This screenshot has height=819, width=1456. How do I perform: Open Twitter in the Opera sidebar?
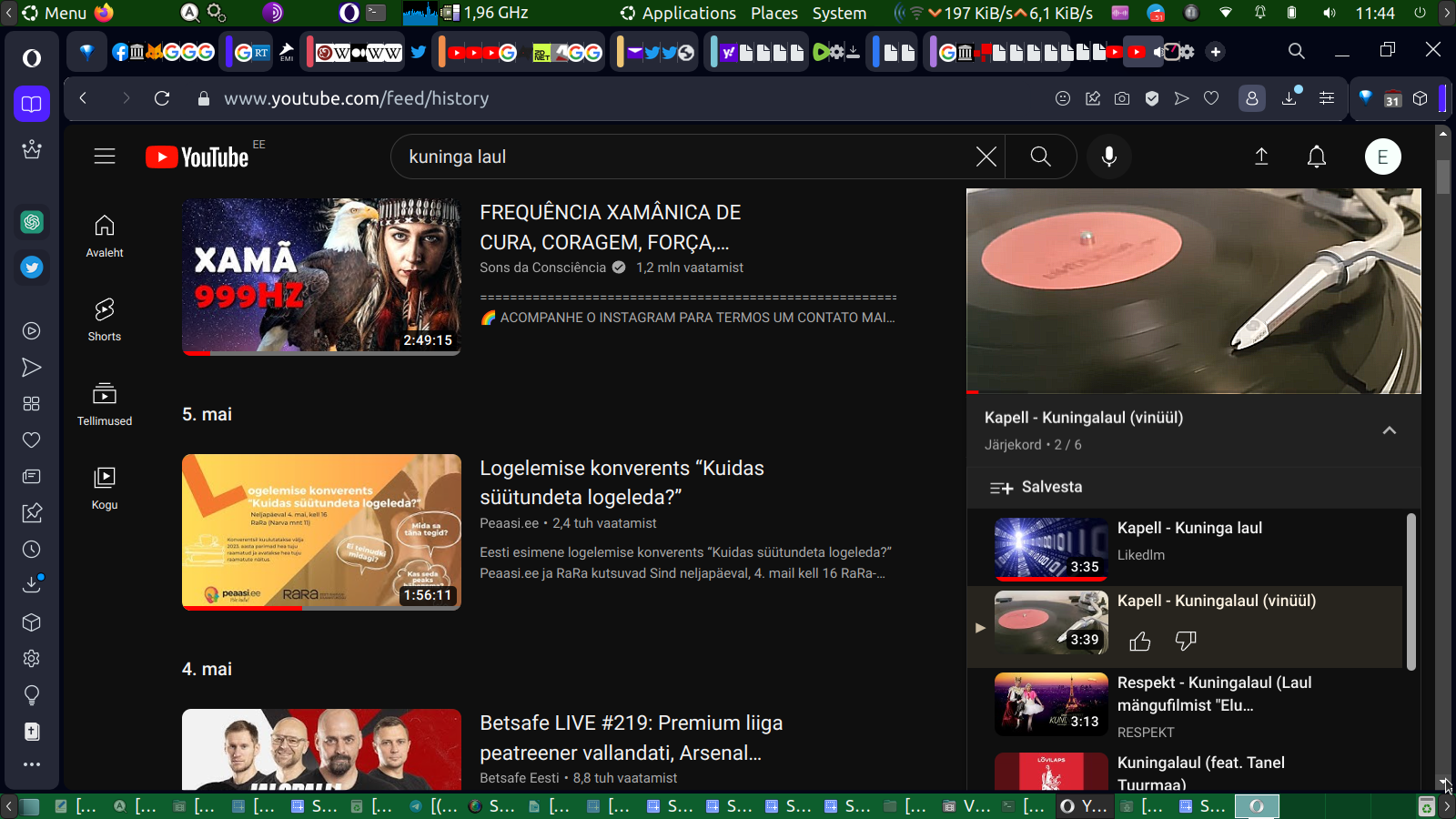pos(32,267)
